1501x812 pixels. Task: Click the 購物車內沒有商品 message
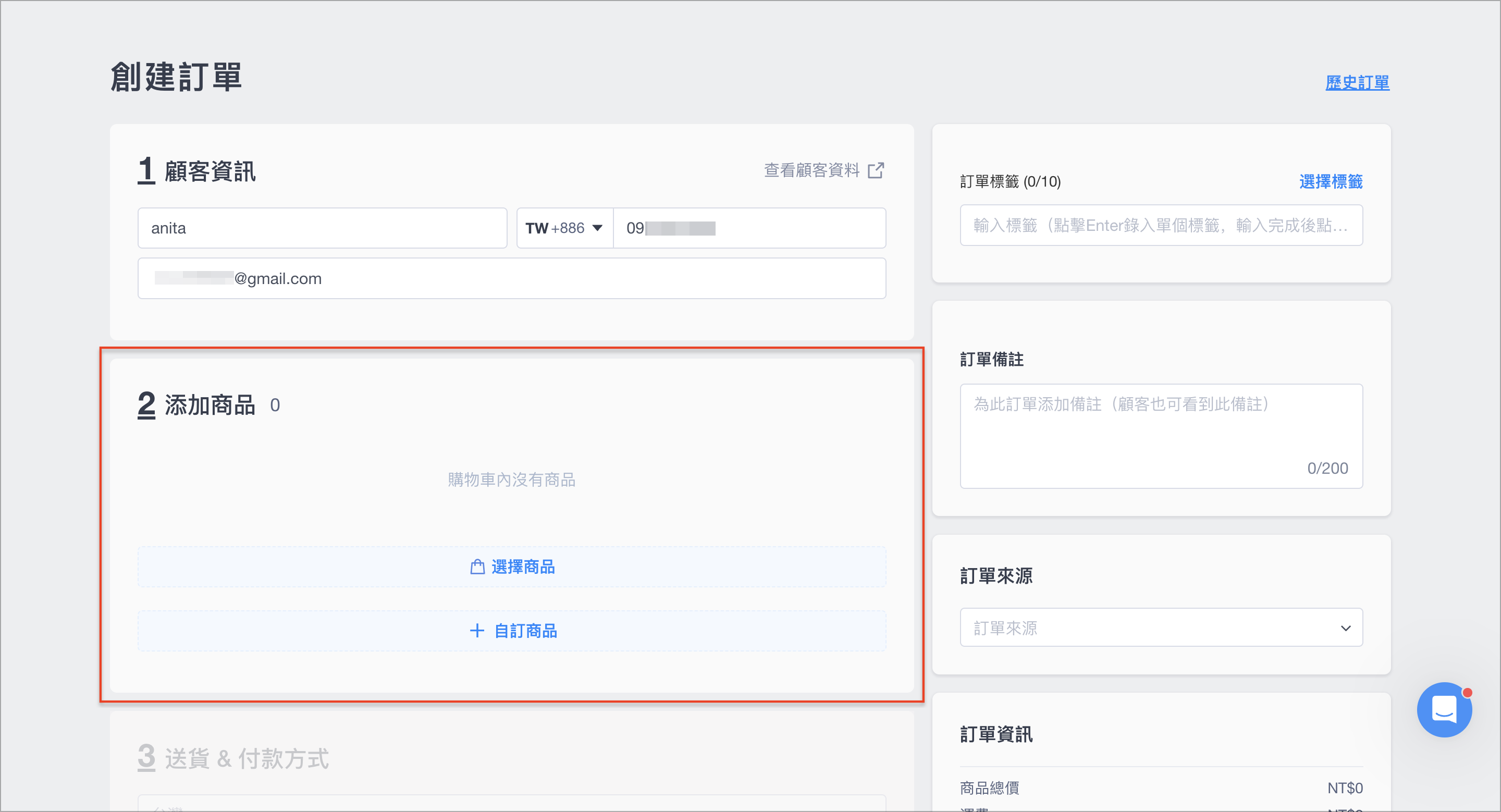coord(512,479)
